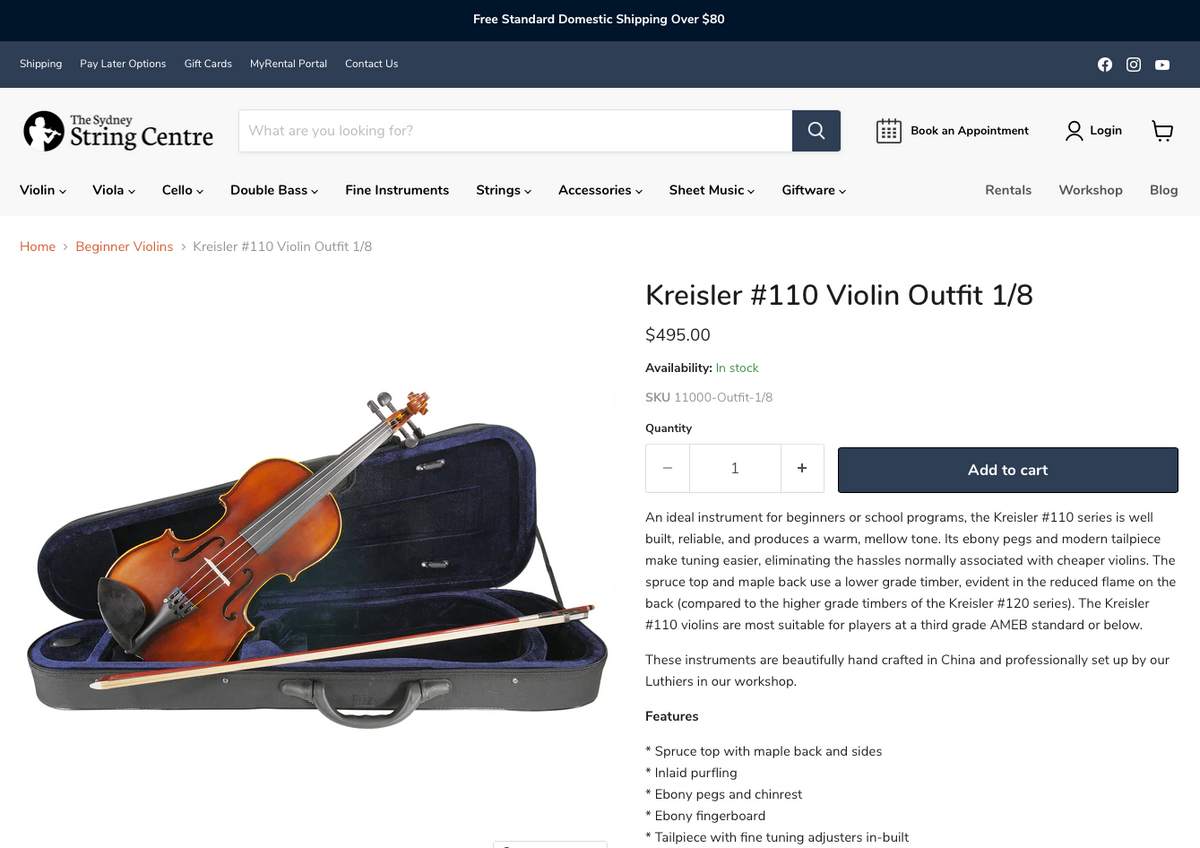The width and height of the screenshot is (1200, 848).
Task: Open the Fine Instruments menu item
Action: 397,190
